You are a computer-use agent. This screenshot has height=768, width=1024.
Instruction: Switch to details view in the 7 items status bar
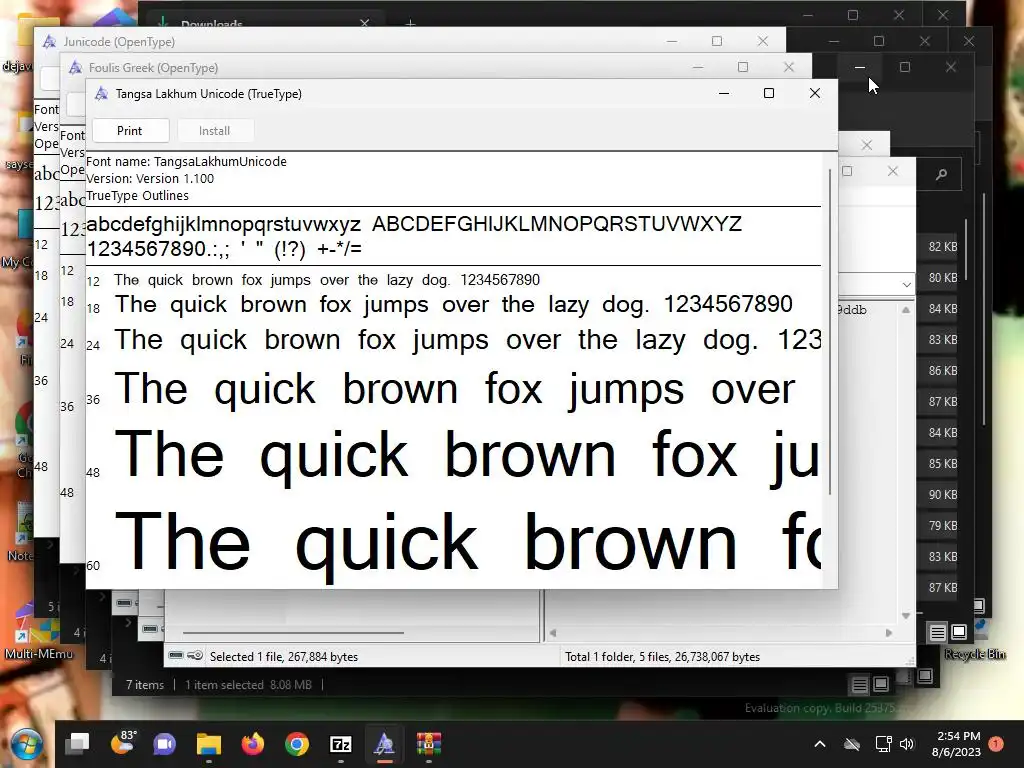(x=860, y=684)
